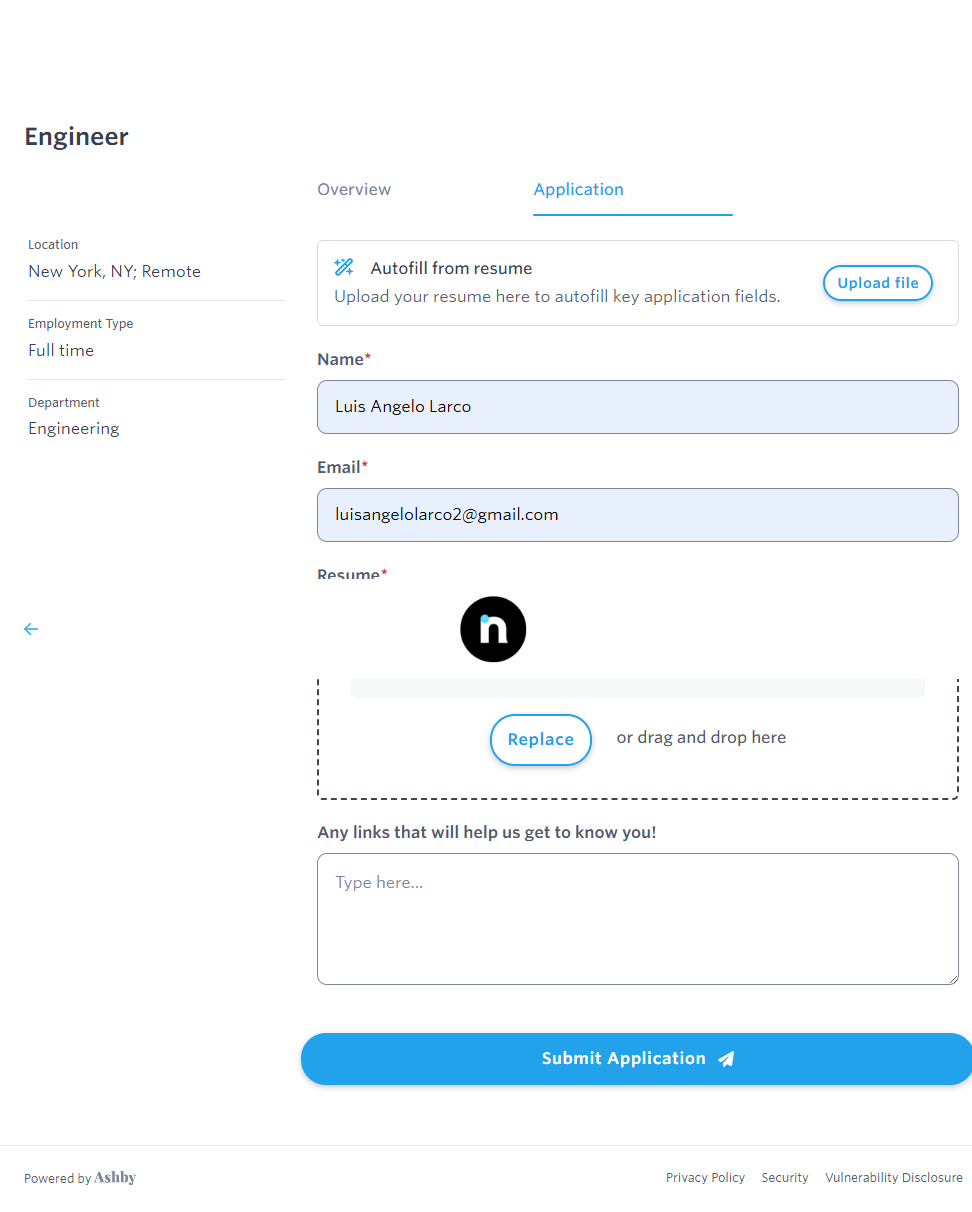The width and height of the screenshot is (972, 1212).
Task: Click into the Email input field
Action: pyautogui.click(x=637, y=515)
